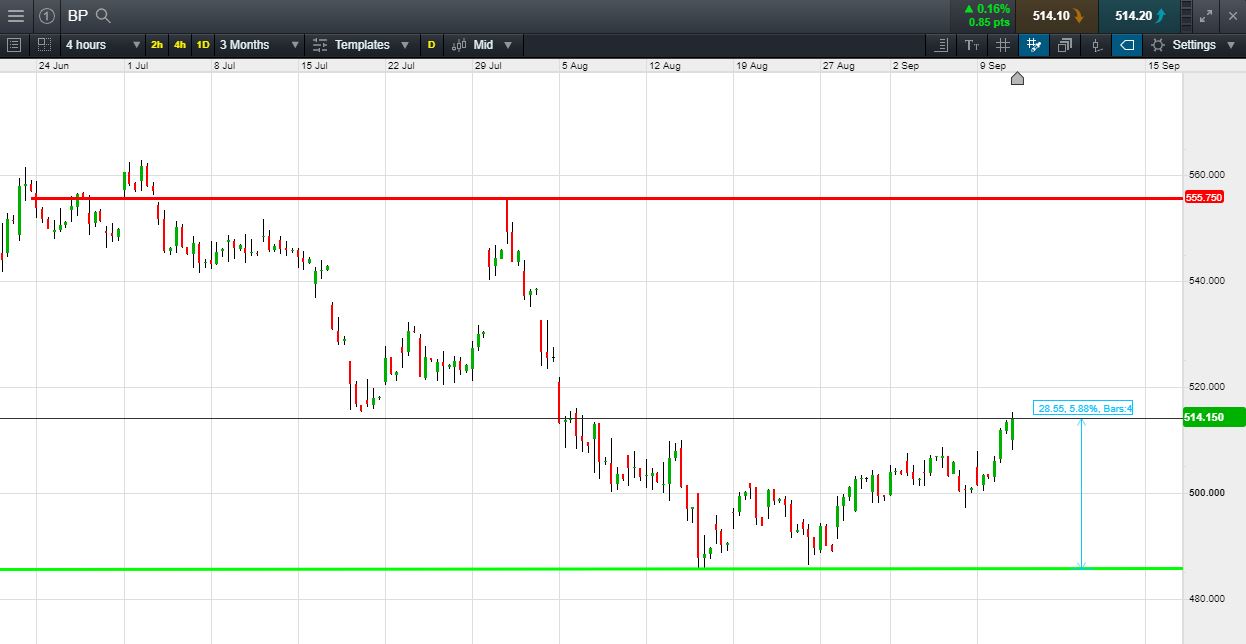Switch to the 1D quick interval
The width and height of the screenshot is (1246, 644).
(x=203, y=45)
